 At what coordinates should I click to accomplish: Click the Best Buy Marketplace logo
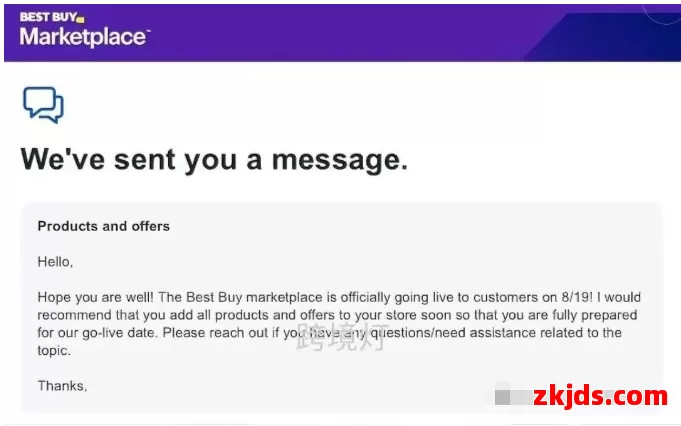(85, 30)
